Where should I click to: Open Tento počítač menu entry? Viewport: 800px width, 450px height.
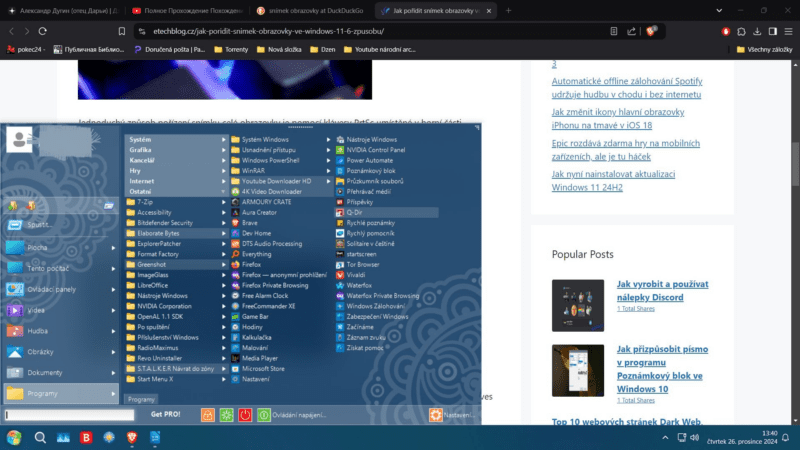60,268
